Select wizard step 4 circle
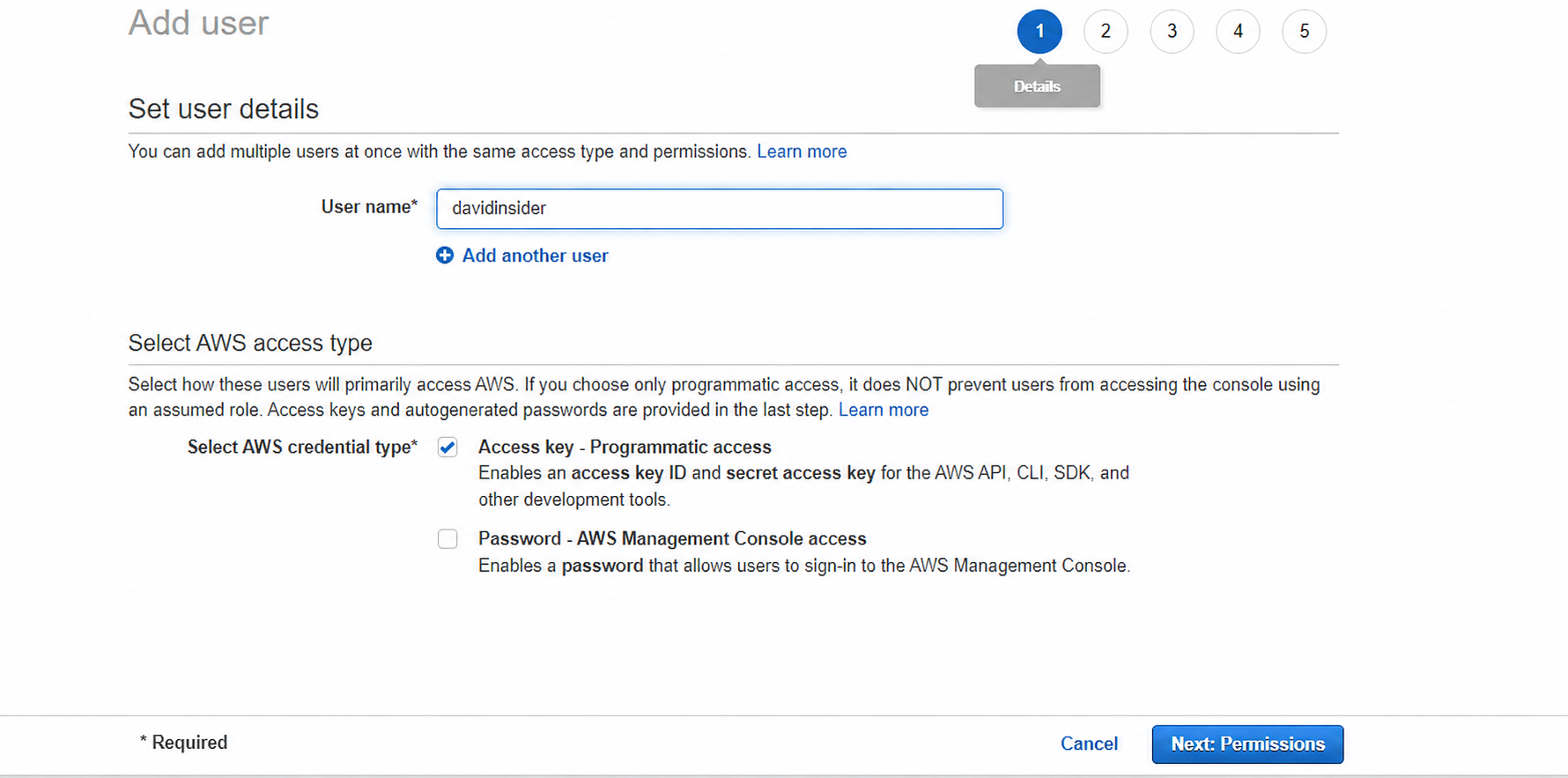The image size is (1568, 778). tap(1238, 32)
